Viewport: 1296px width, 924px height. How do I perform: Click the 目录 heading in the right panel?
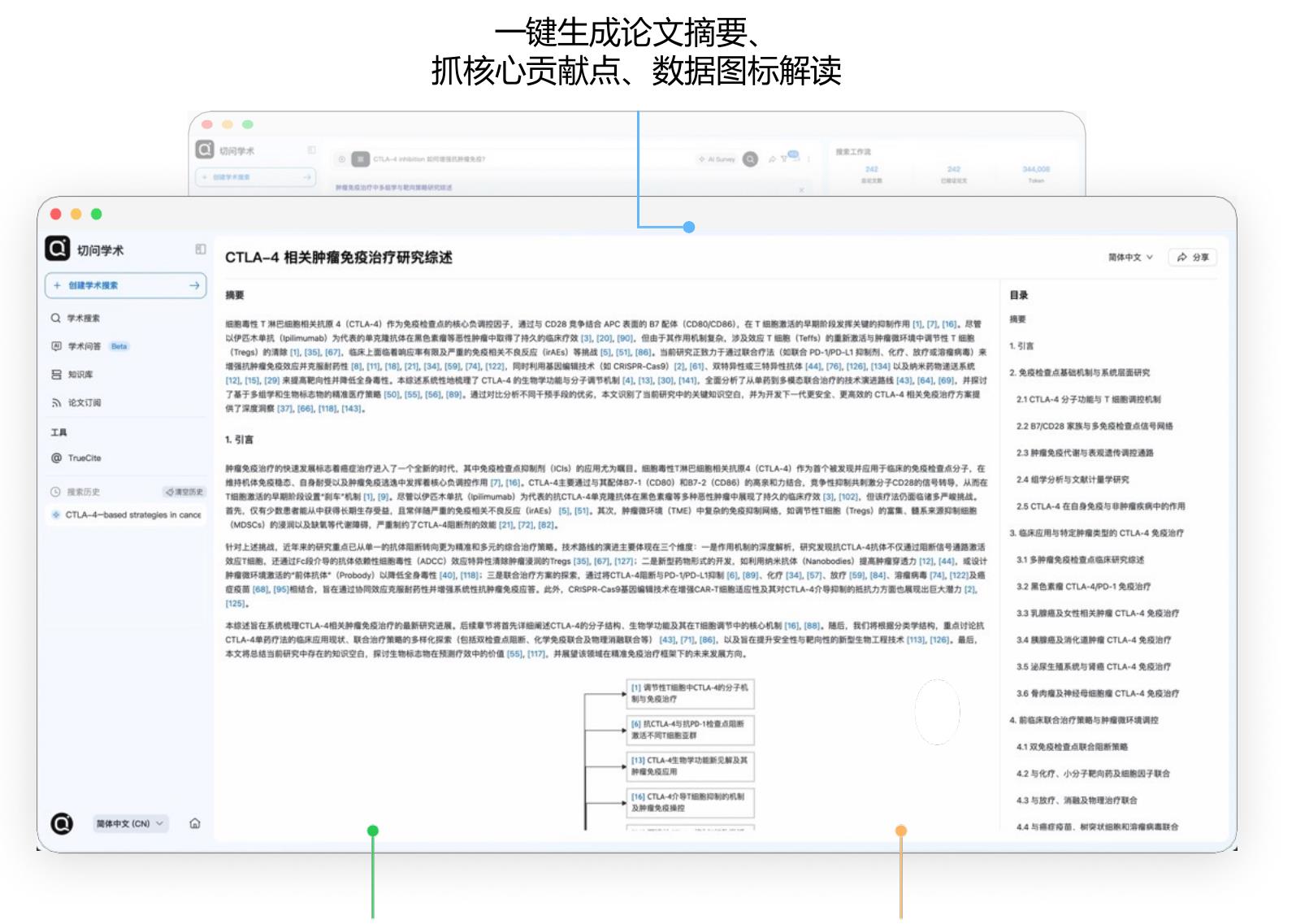1019,295
